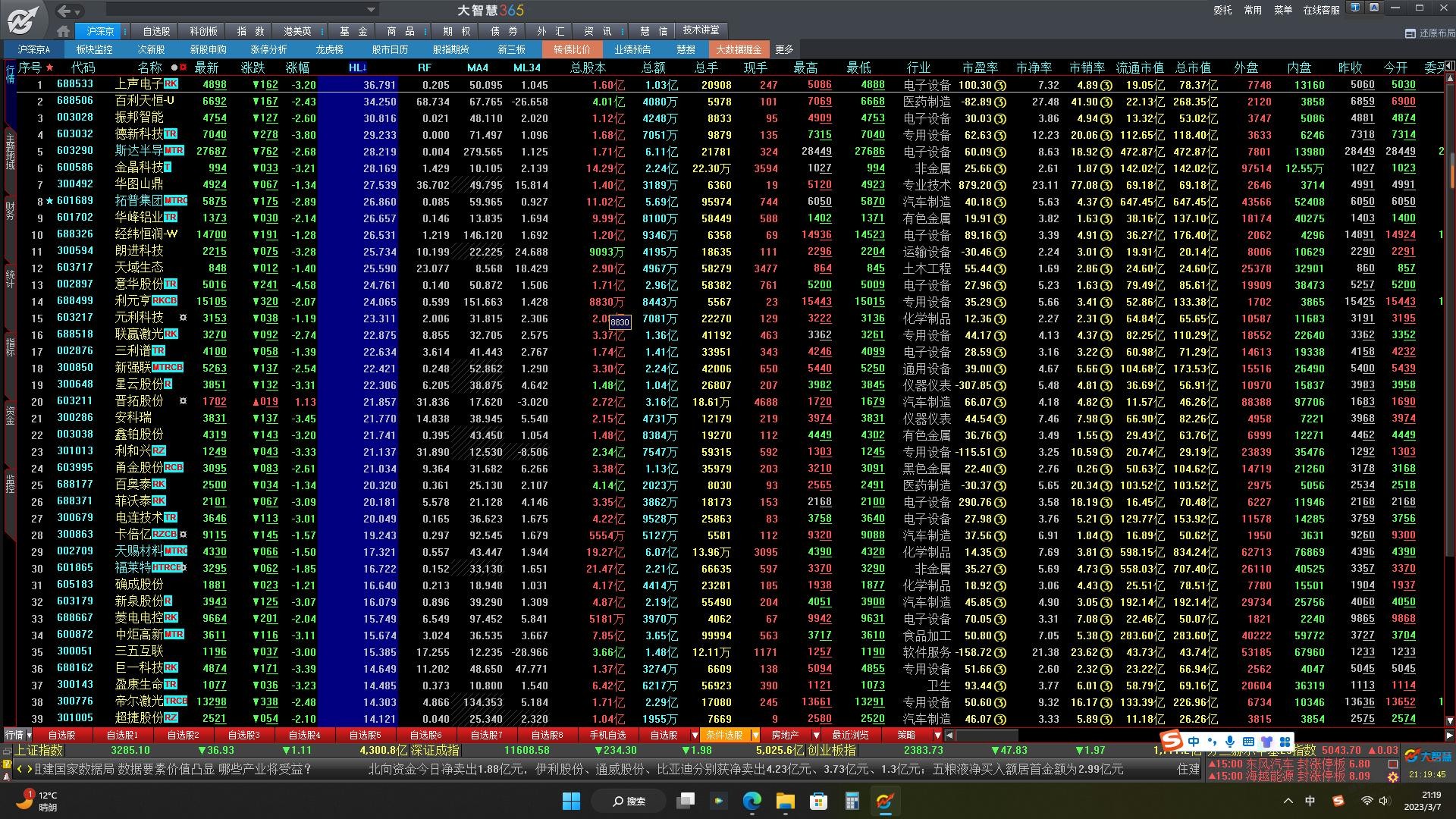Sort by the 涨幅 column header
Screen dimensions: 1456x819
297,67
